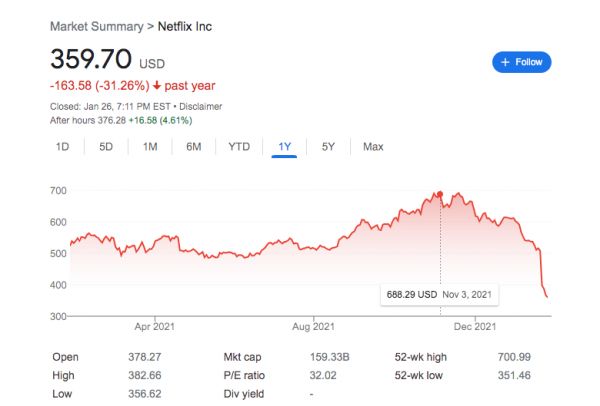Click the Dec 2021 axis label
Image resolution: width=600 pixels, height=406 pixels.
pos(473,326)
